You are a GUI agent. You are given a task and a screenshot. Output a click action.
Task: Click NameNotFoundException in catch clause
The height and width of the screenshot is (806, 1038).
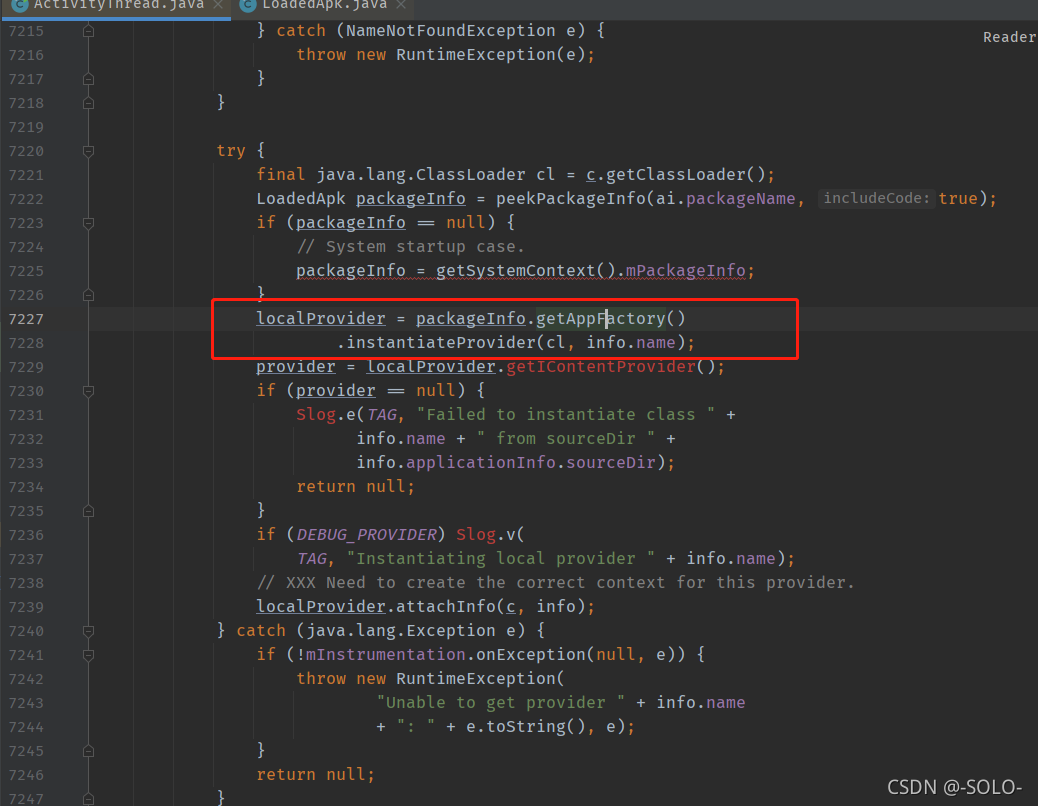[451, 30]
